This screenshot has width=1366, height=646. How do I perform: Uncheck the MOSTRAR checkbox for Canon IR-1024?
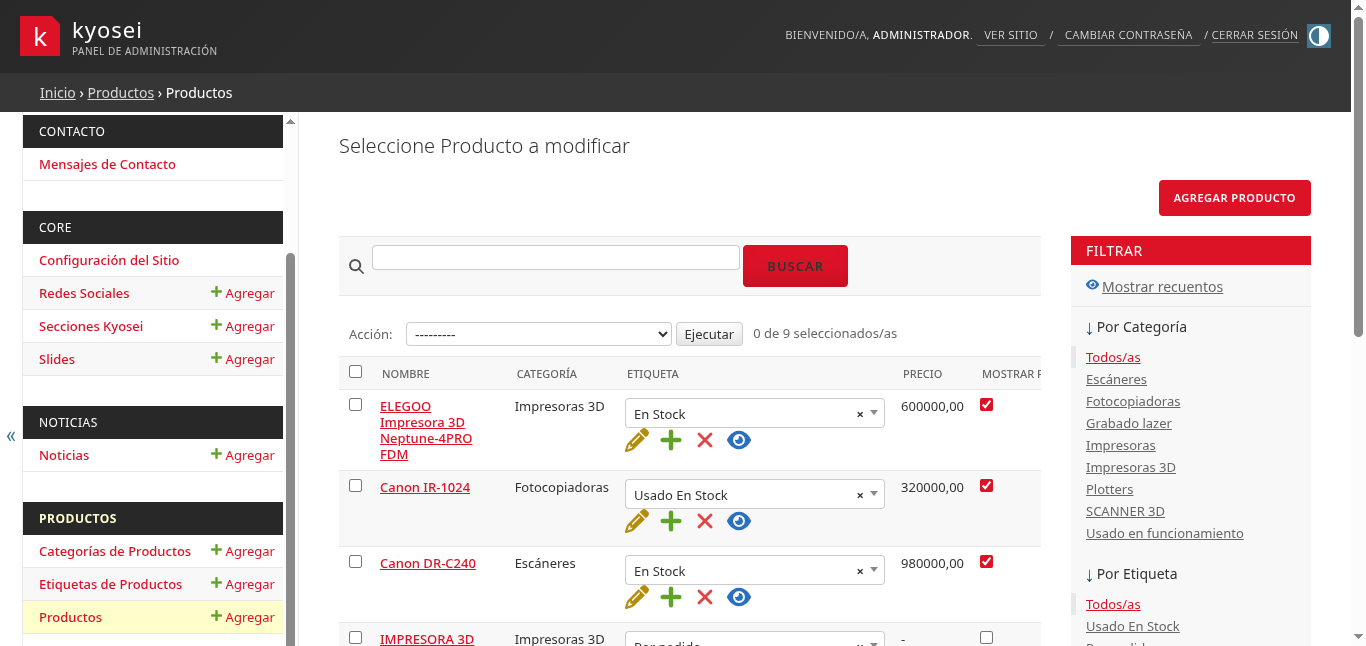pyautogui.click(x=986, y=486)
